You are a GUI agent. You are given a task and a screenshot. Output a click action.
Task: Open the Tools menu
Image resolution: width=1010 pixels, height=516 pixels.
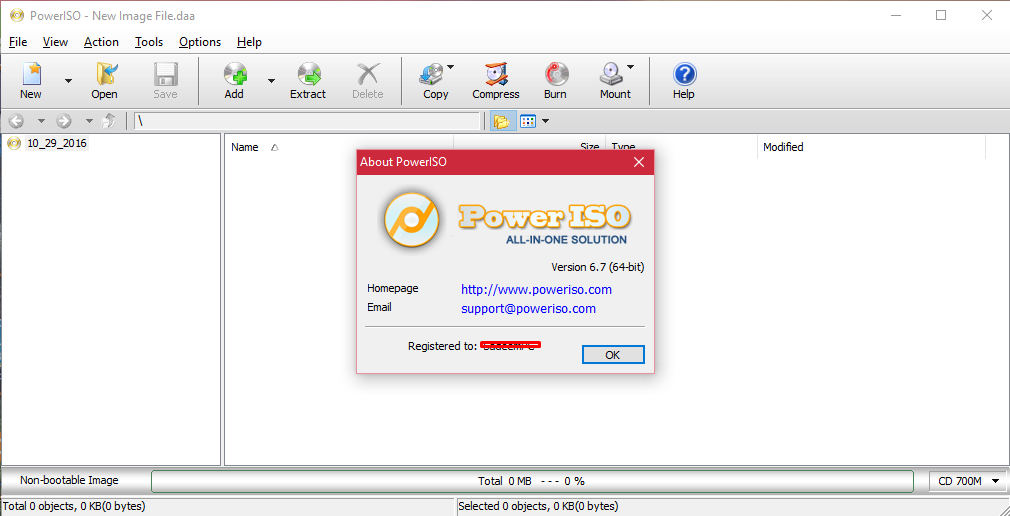pos(149,42)
